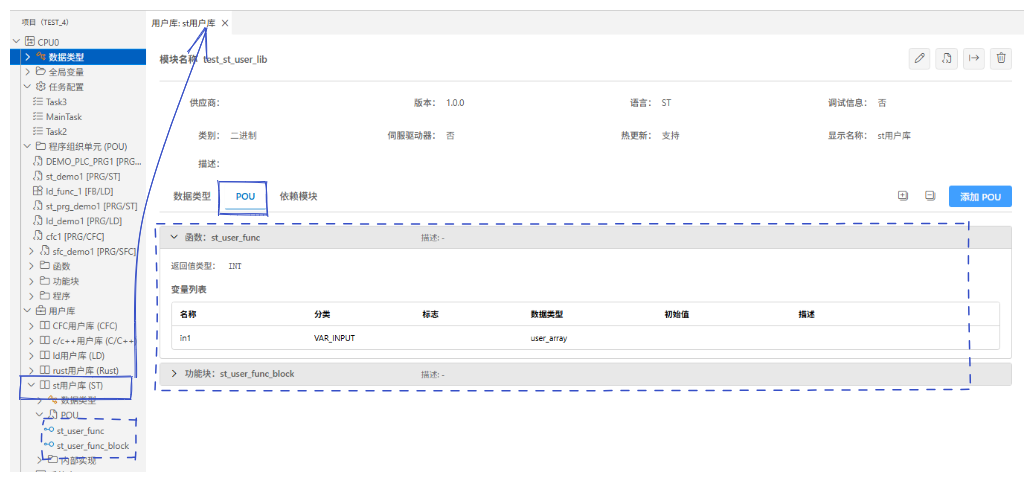The image size is (1034, 482).
Task: Select st用户库 (ST) tree item
Action: coord(78,385)
